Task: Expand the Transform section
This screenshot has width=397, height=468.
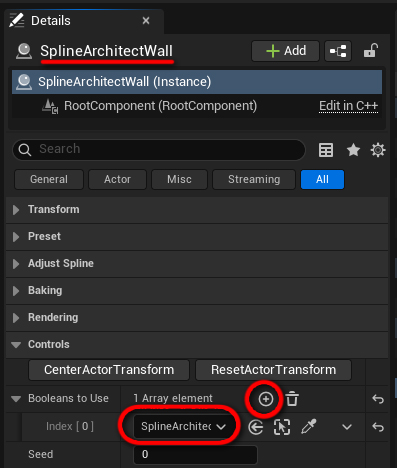Action: (x=197, y=210)
